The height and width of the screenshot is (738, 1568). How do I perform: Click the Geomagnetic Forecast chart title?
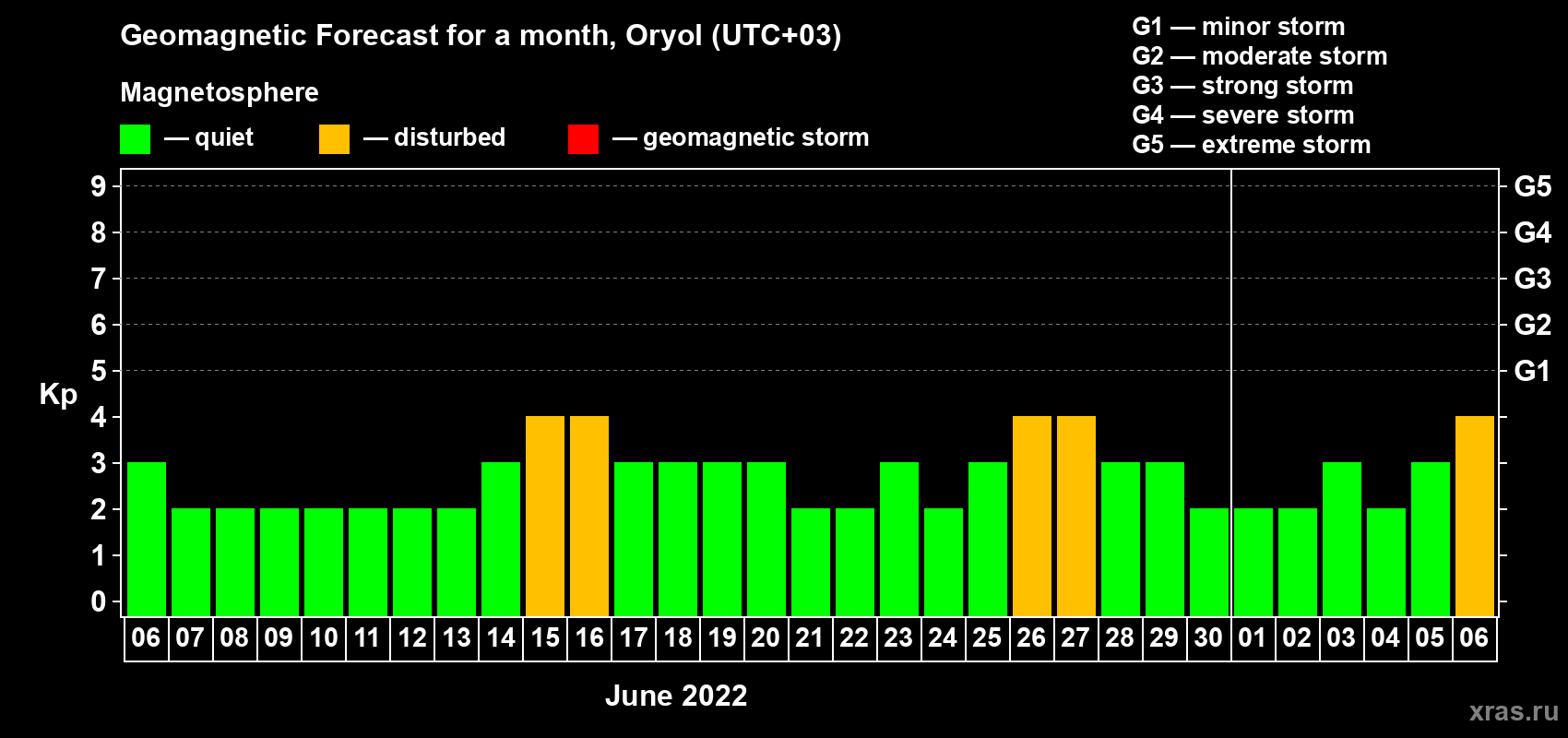point(481,35)
